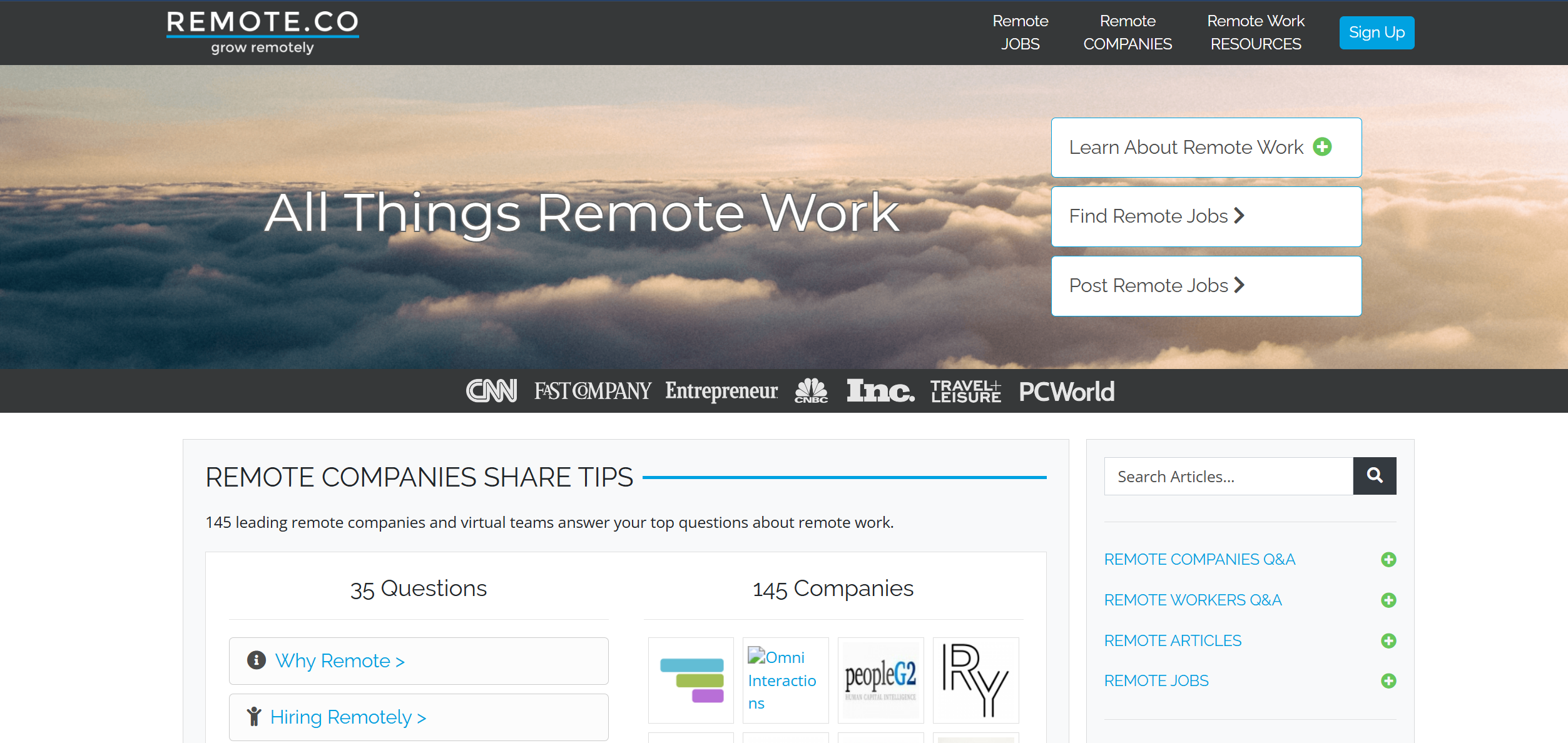Click the Sign Up button
Viewport: 1568px width, 743px height.
tap(1377, 33)
